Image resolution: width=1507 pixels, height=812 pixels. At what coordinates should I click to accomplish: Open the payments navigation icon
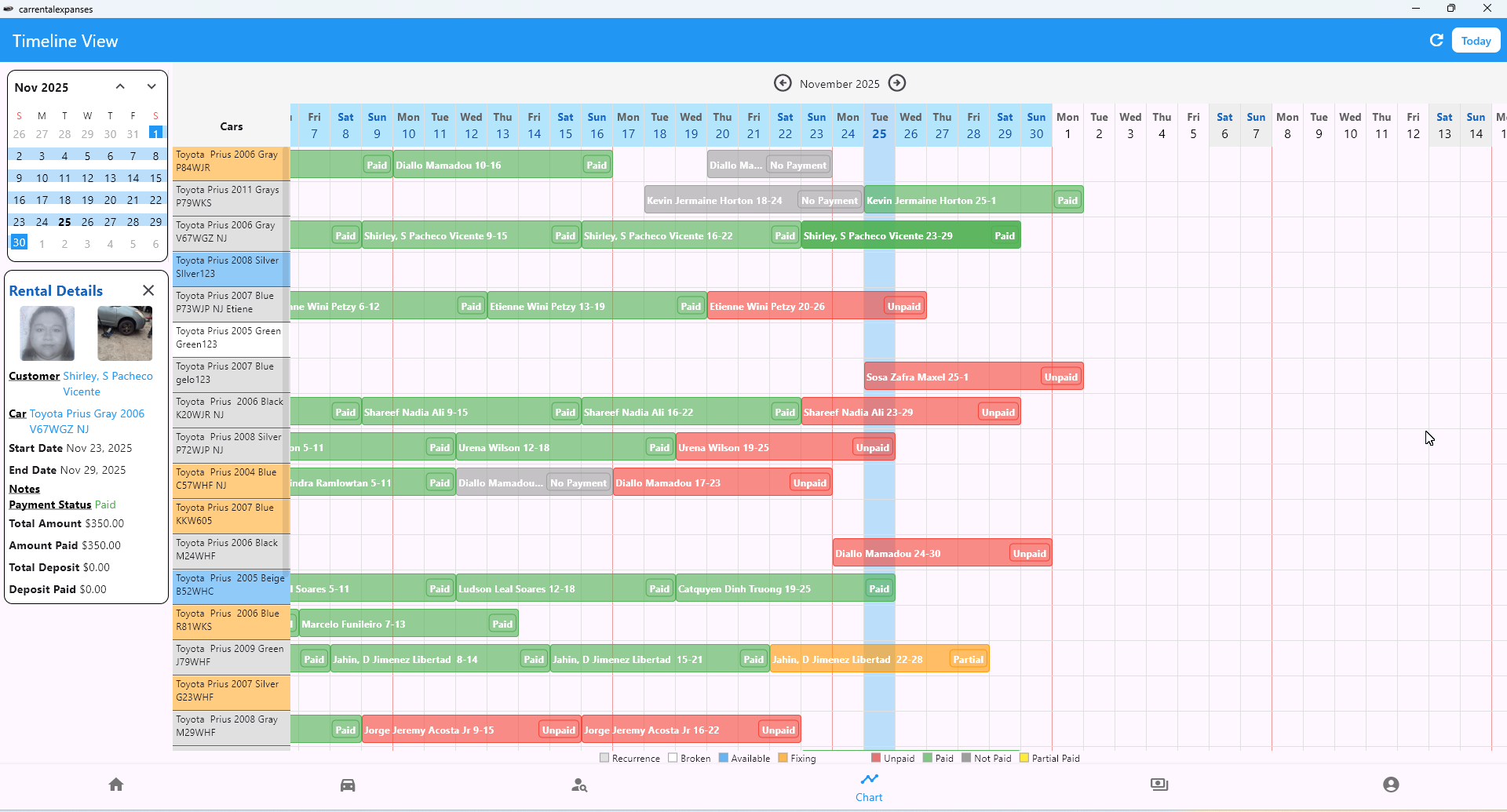[1159, 785]
